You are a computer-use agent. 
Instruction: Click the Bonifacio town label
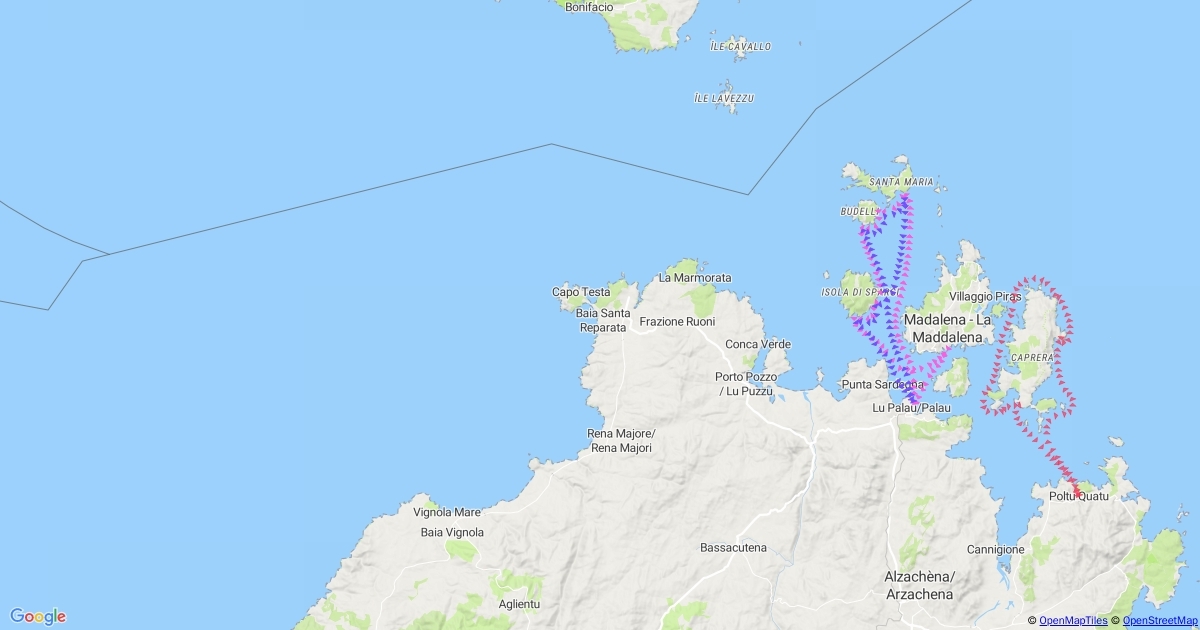589,7
